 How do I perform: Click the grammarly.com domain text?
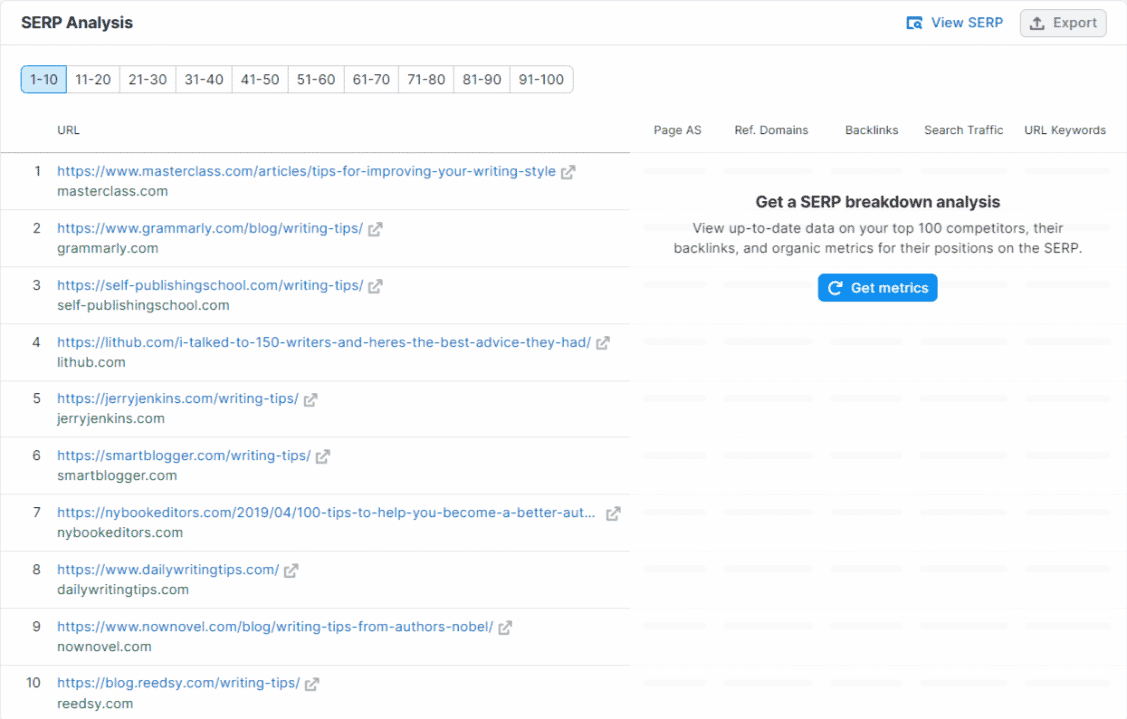point(108,248)
